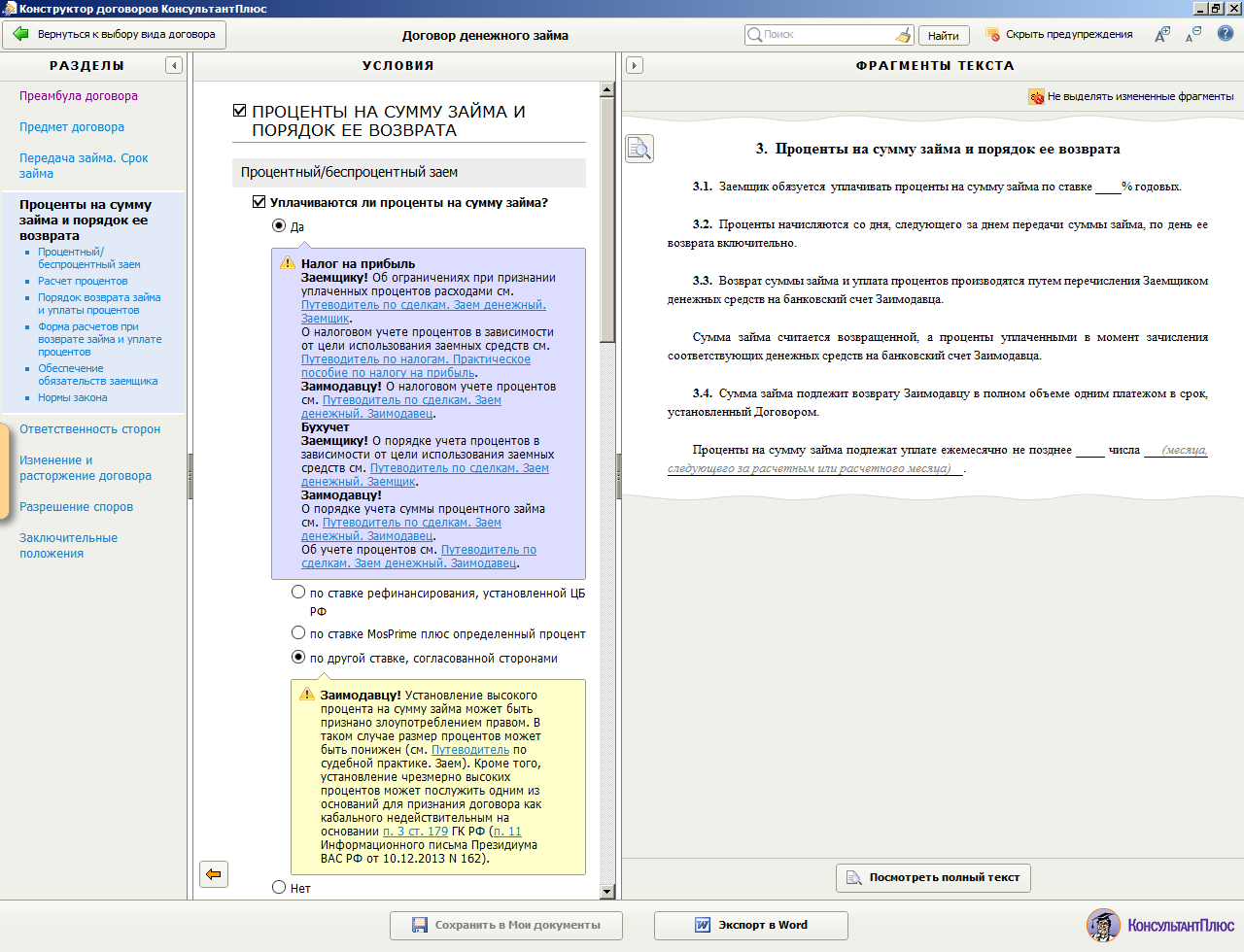Click the document preview magnifier icon
Viewport: 1244px width, 952px height.
639,148
